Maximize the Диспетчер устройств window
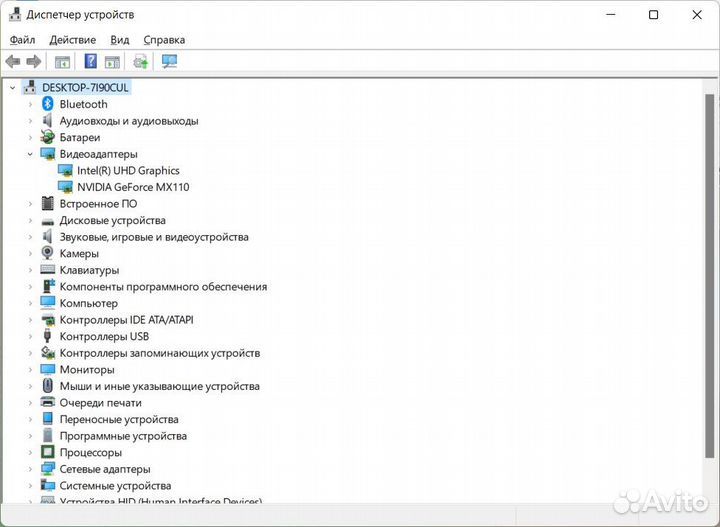Image resolution: width=720 pixels, height=527 pixels. (653, 15)
